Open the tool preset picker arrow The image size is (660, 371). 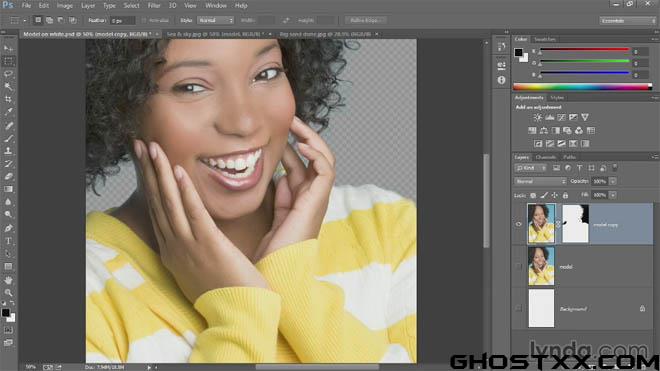(25, 20)
